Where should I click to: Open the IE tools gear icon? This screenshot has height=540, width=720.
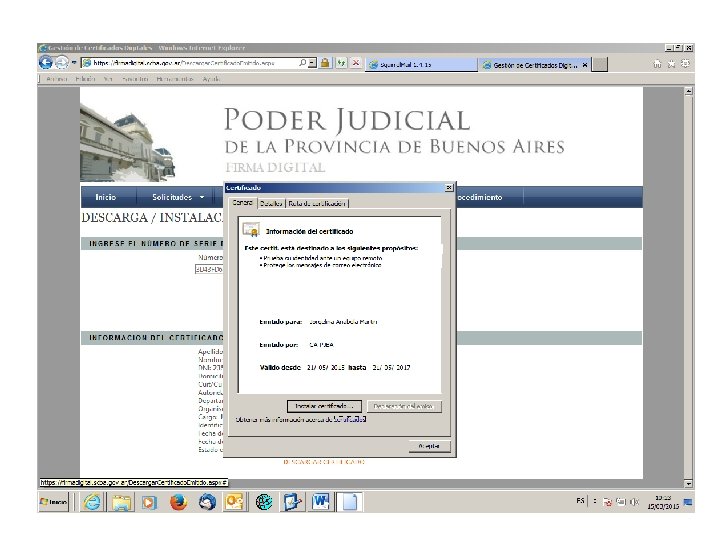685,64
